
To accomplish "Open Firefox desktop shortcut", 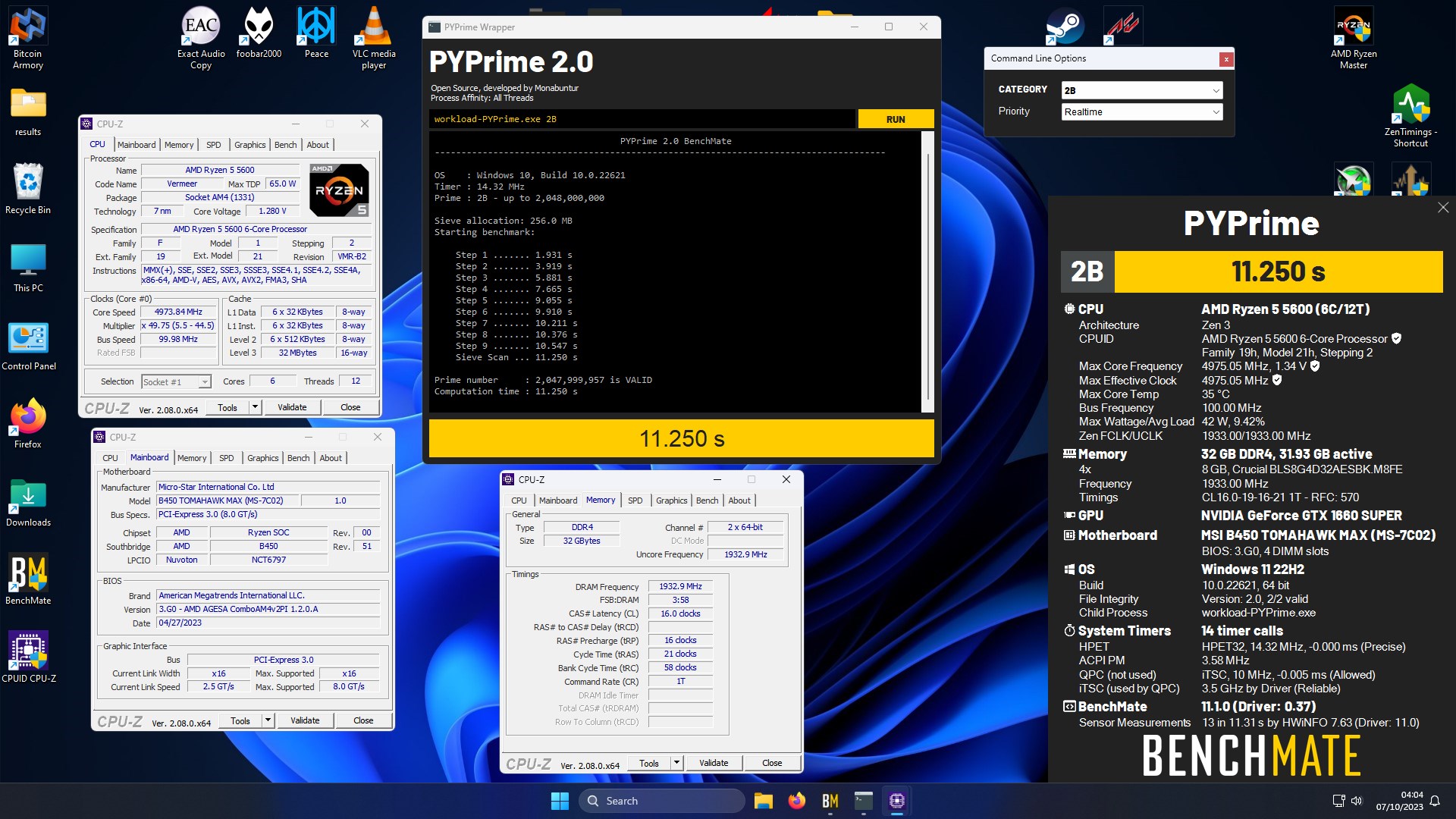I will pos(28,424).
